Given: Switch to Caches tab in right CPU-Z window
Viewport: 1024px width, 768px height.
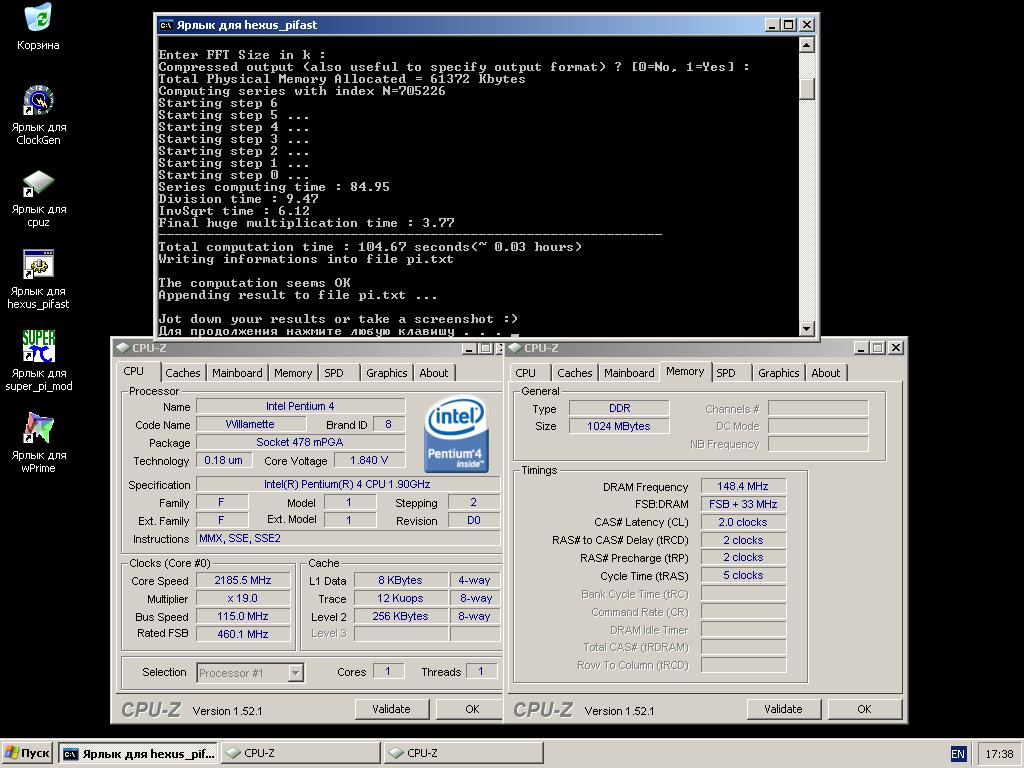Looking at the screenshot, I should click(x=575, y=373).
